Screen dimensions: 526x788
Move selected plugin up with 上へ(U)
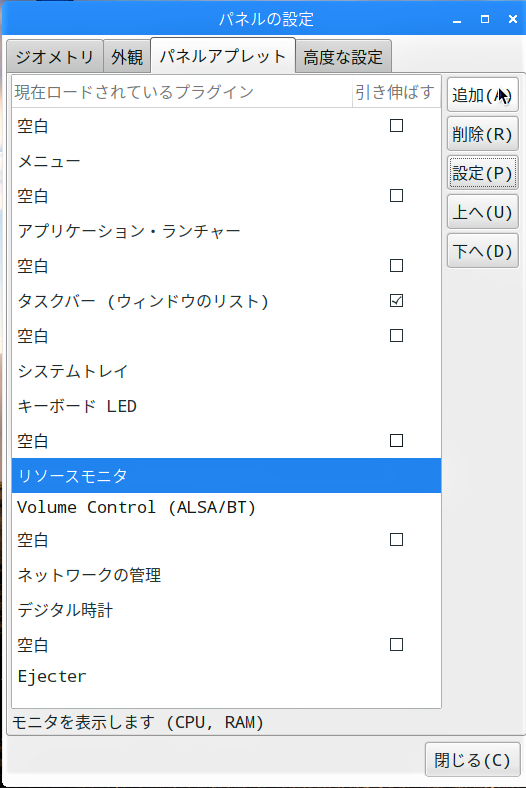[482, 212]
